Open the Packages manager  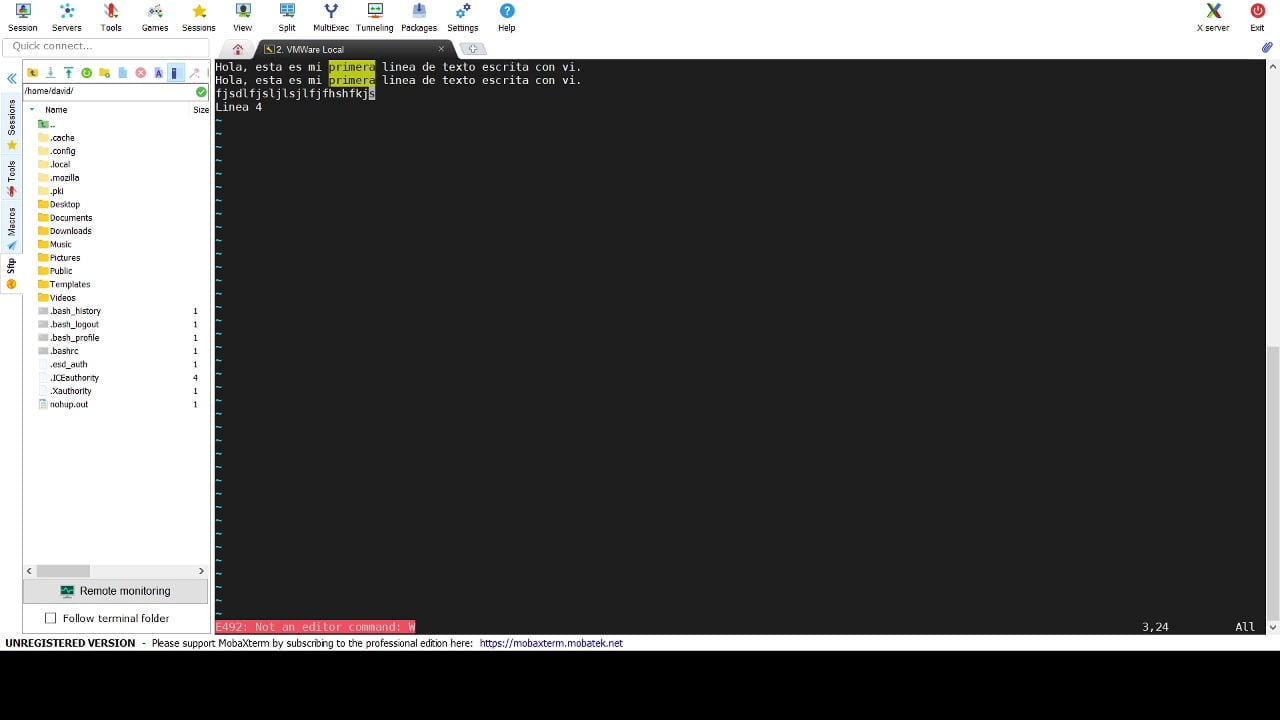click(419, 15)
